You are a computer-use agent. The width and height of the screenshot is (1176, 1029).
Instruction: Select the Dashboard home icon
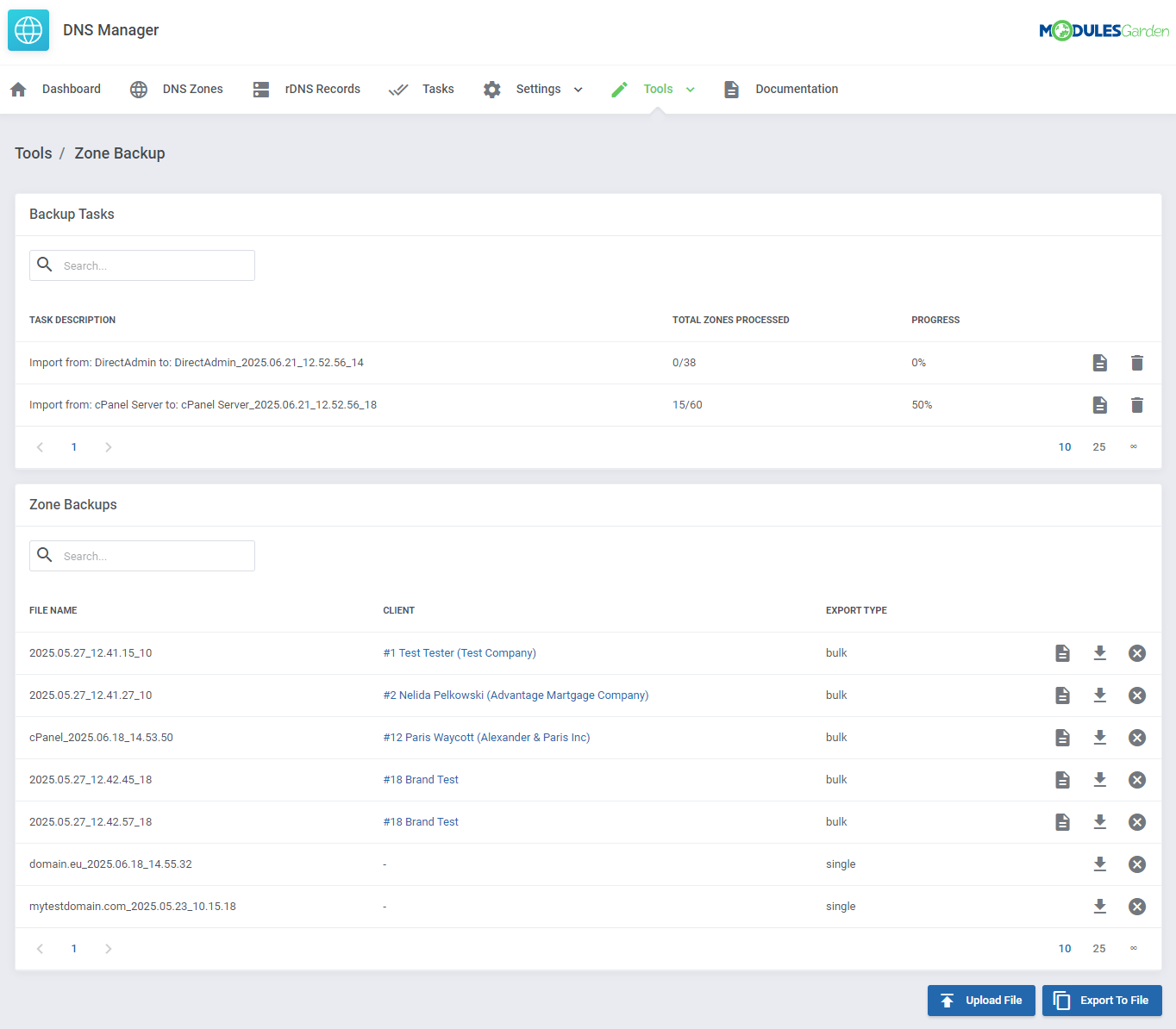(18, 89)
